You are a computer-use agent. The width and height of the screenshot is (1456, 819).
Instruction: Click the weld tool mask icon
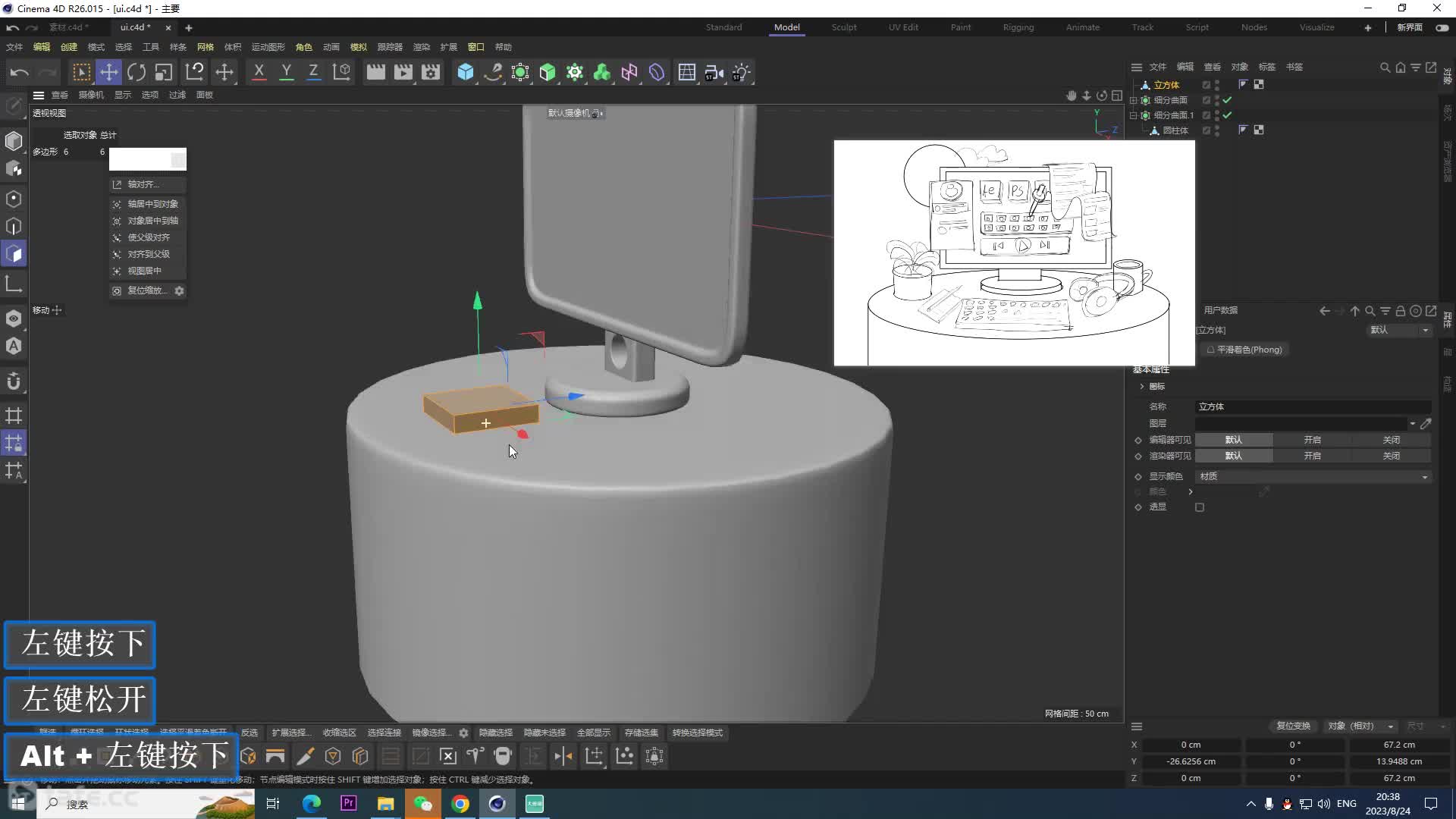tap(503, 756)
